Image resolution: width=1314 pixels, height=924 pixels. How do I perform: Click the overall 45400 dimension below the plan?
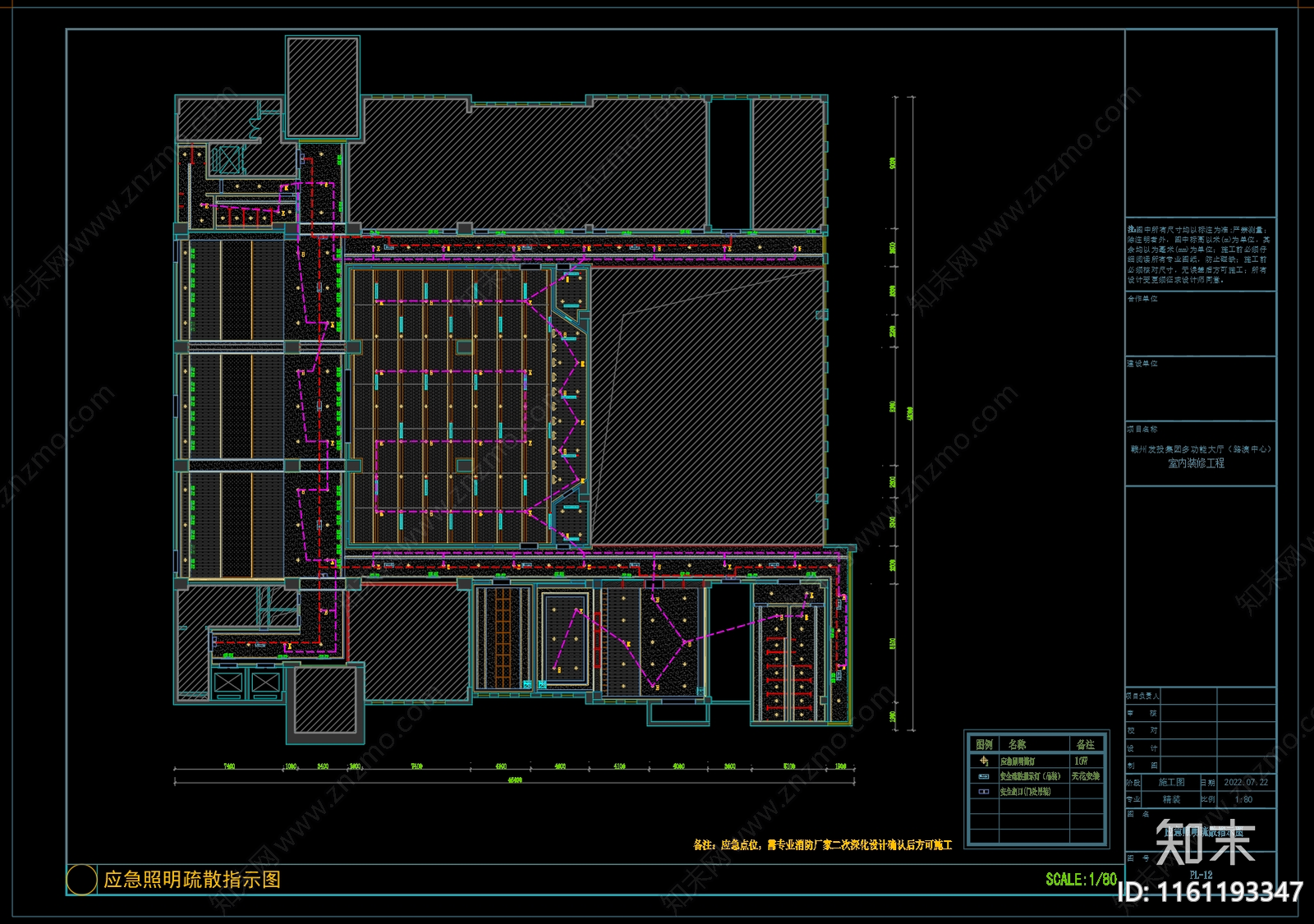tap(515, 780)
